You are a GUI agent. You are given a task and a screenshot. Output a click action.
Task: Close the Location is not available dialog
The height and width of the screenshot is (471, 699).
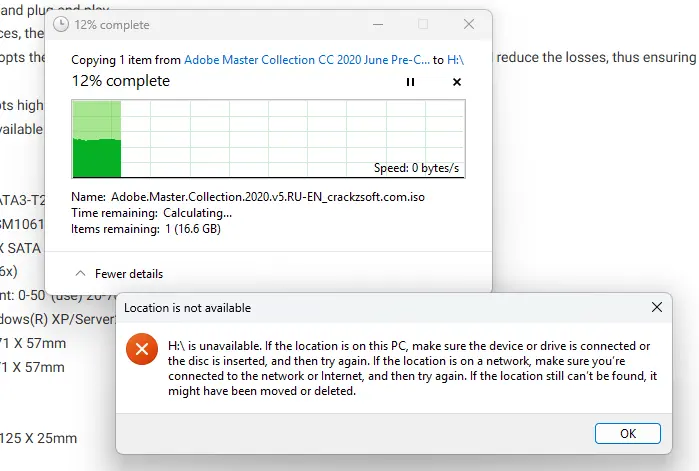click(657, 307)
